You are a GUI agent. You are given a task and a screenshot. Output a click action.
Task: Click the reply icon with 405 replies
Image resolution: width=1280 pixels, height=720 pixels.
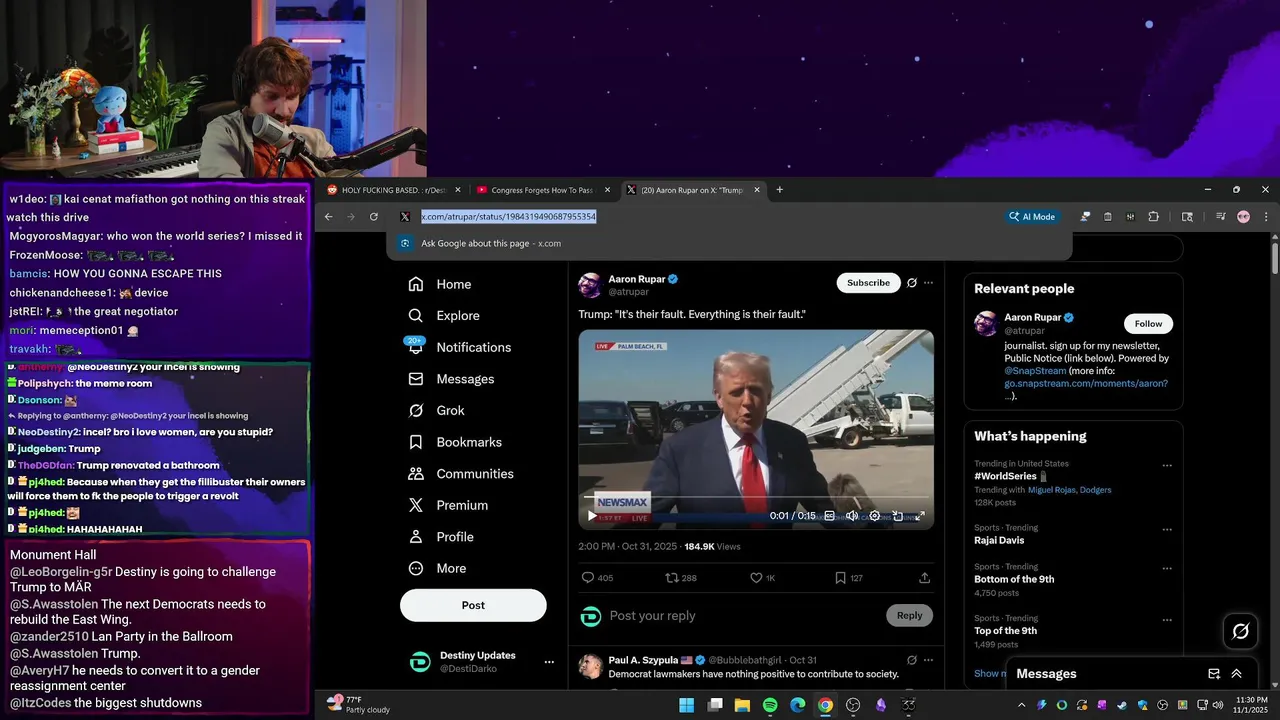click(x=588, y=578)
